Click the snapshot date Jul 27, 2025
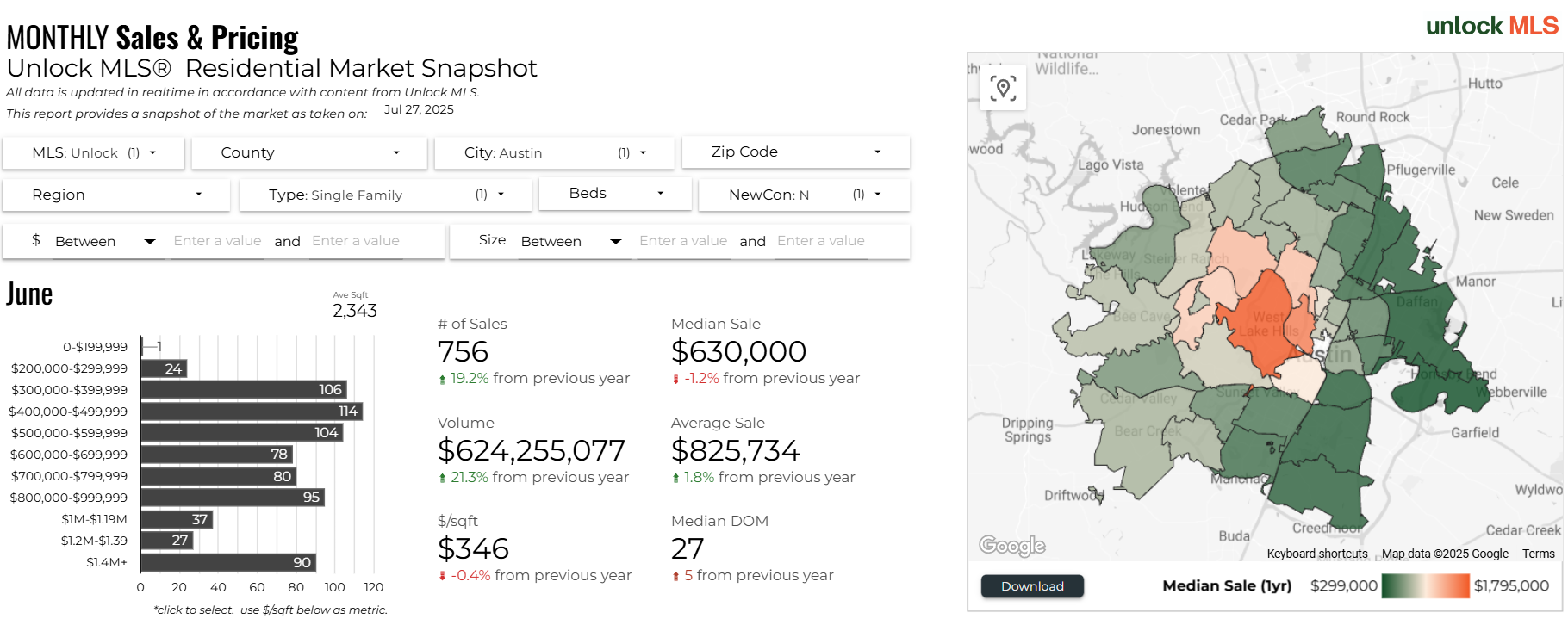Screen dimensions: 1568x625 pos(419,109)
